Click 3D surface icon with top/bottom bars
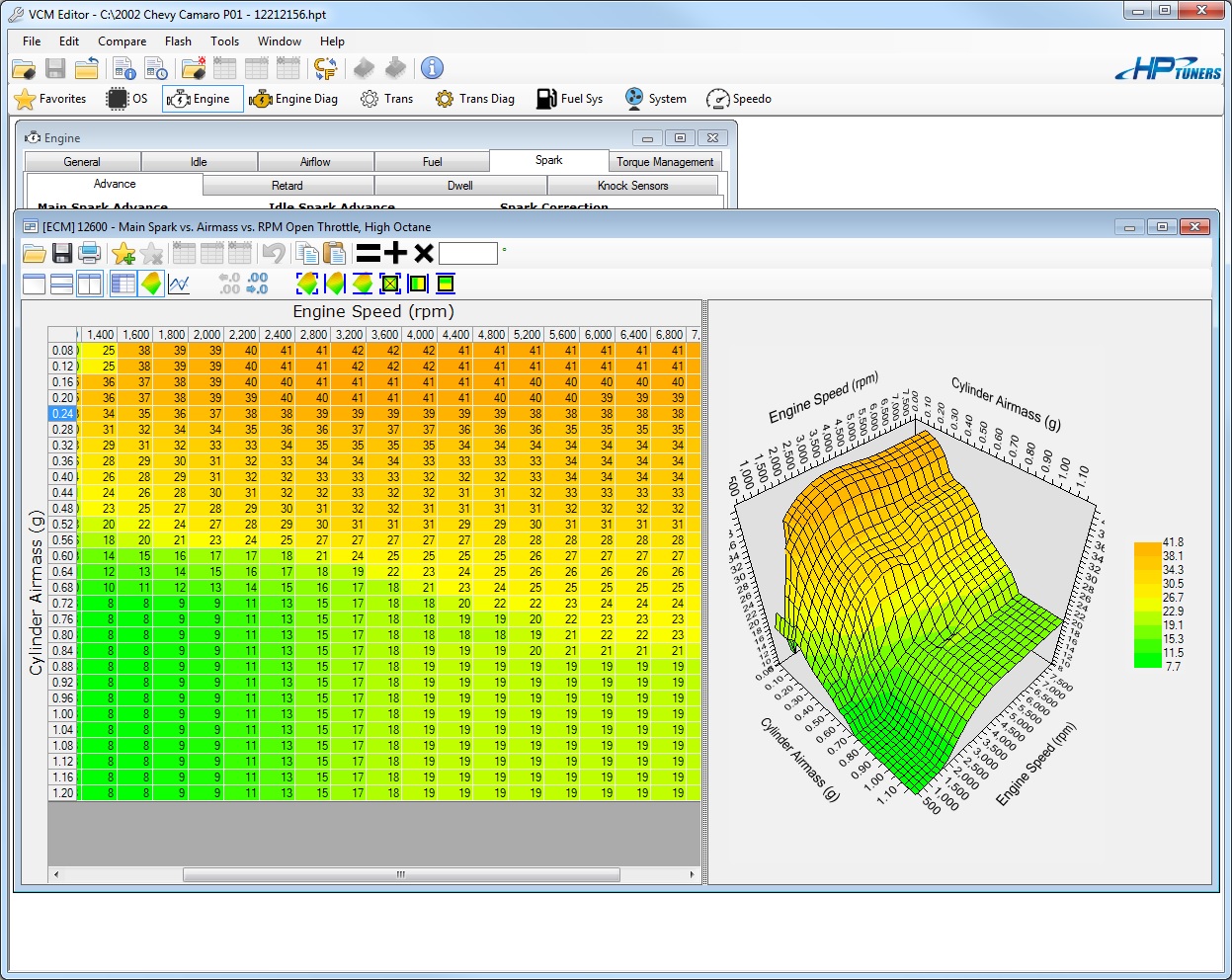The width and height of the screenshot is (1232, 980). (363, 285)
